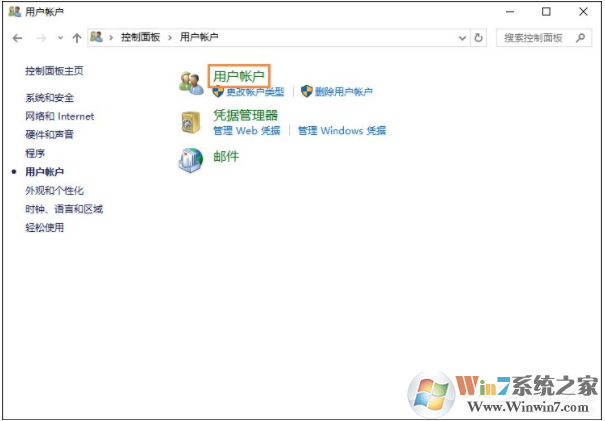Open 控制面板主页 in the sidebar
This screenshot has width=605, height=421.
coord(54,71)
